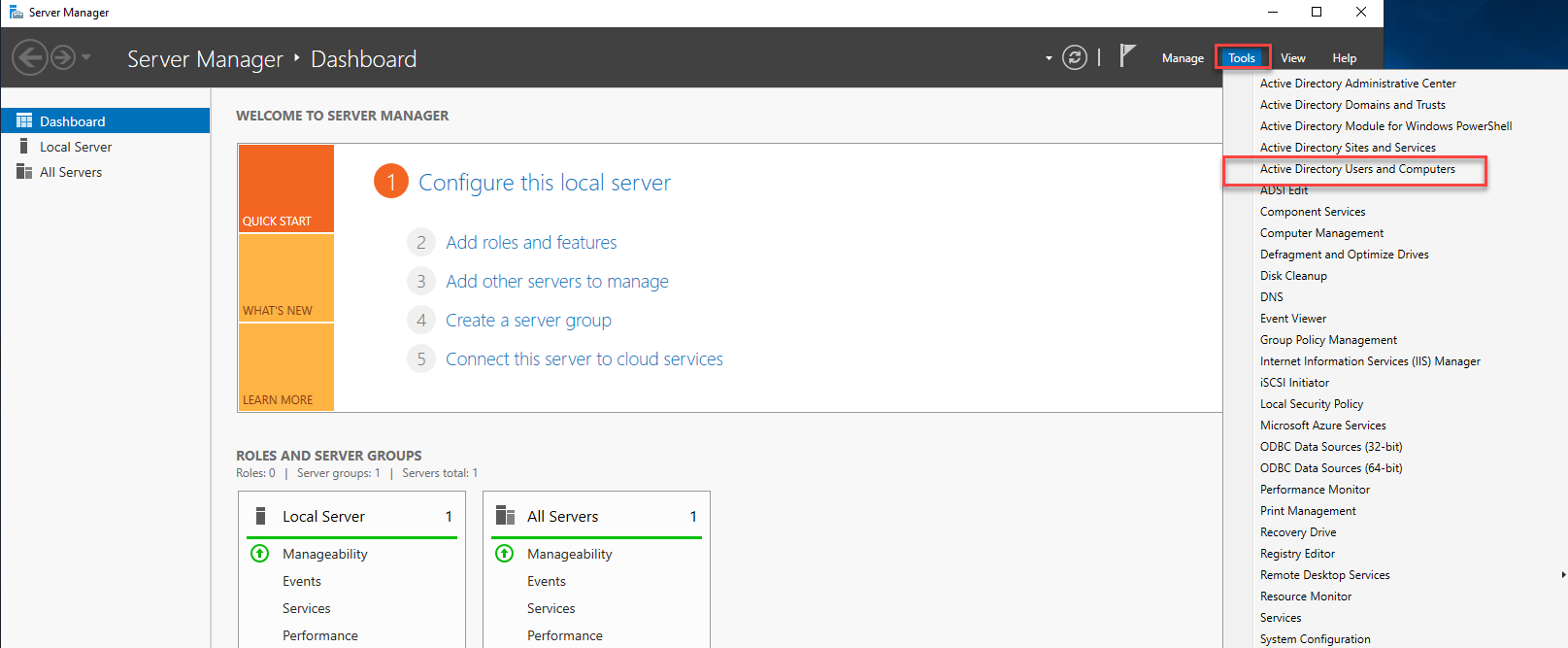
Task: Open the notifications flag icon
Action: click(x=1126, y=56)
